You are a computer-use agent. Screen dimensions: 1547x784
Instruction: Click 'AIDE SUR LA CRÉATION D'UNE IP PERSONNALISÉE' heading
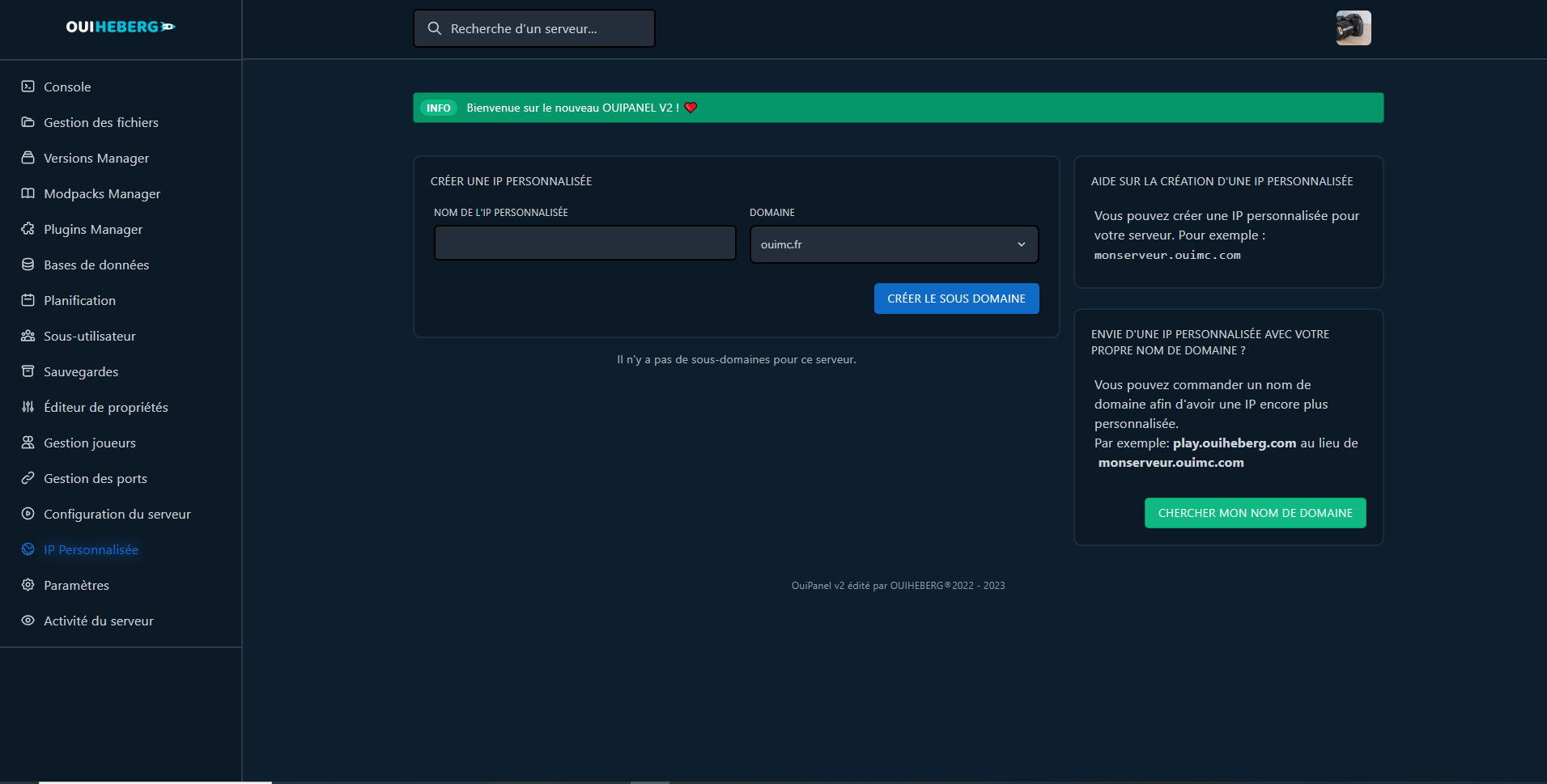1222,181
